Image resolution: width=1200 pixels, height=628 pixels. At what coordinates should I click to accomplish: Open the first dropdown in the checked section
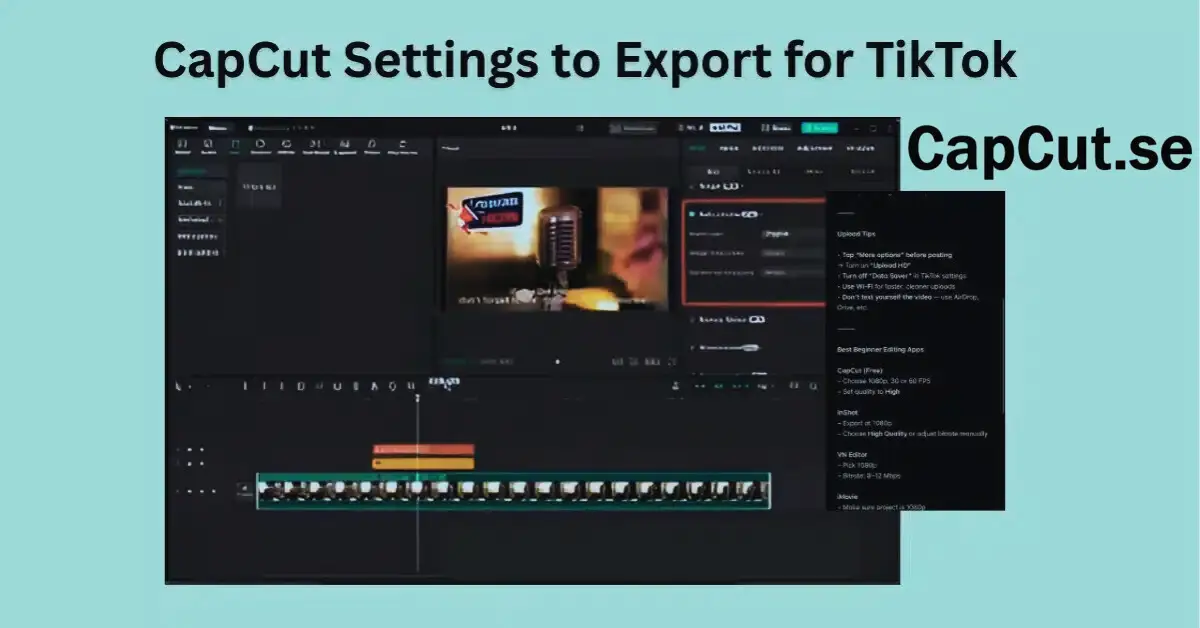point(792,233)
